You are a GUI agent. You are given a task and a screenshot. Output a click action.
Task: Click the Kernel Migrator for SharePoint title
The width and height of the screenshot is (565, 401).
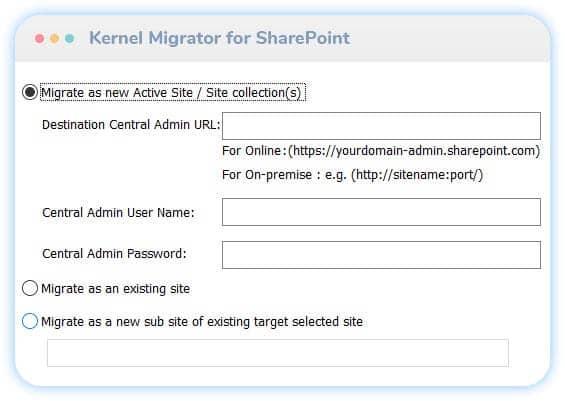point(219,38)
